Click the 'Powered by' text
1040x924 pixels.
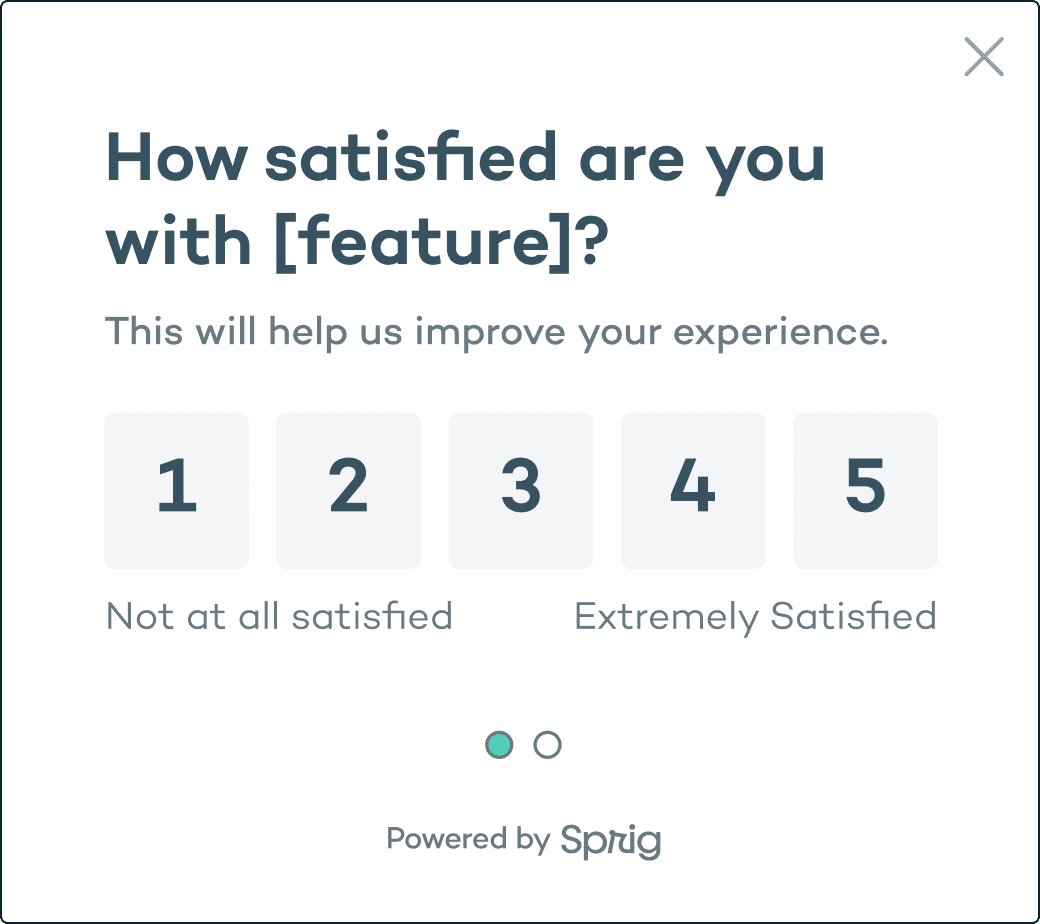(468, 839)
